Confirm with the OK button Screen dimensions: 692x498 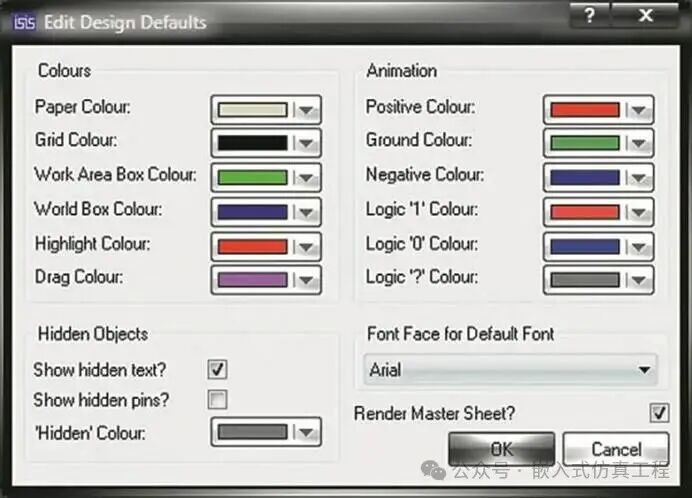502,449
